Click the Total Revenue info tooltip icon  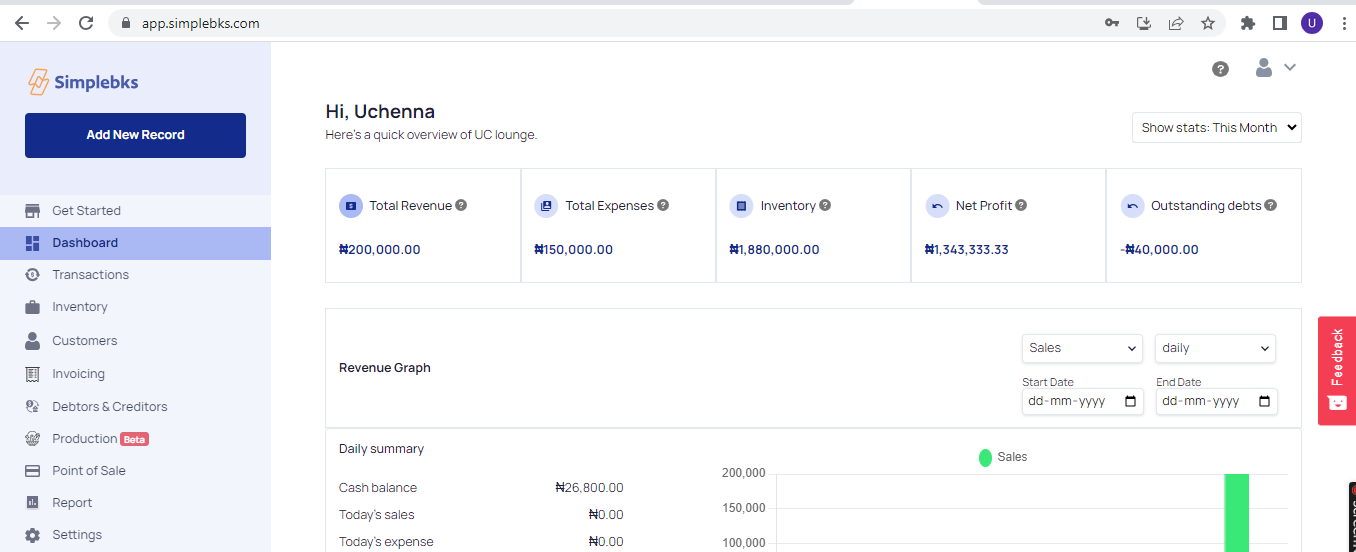[x=461, y=205]
